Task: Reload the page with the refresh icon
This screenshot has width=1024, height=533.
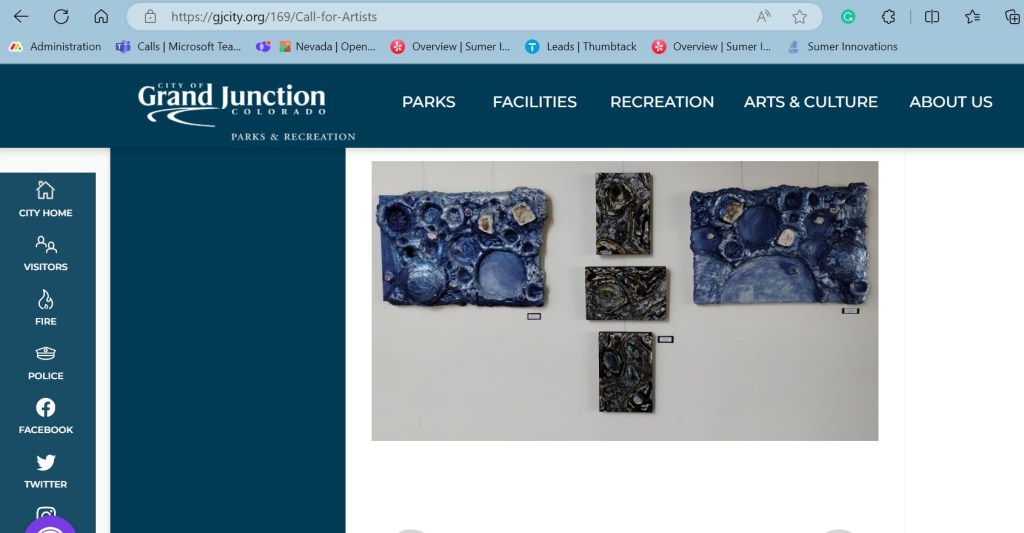Action: [61, 16]
